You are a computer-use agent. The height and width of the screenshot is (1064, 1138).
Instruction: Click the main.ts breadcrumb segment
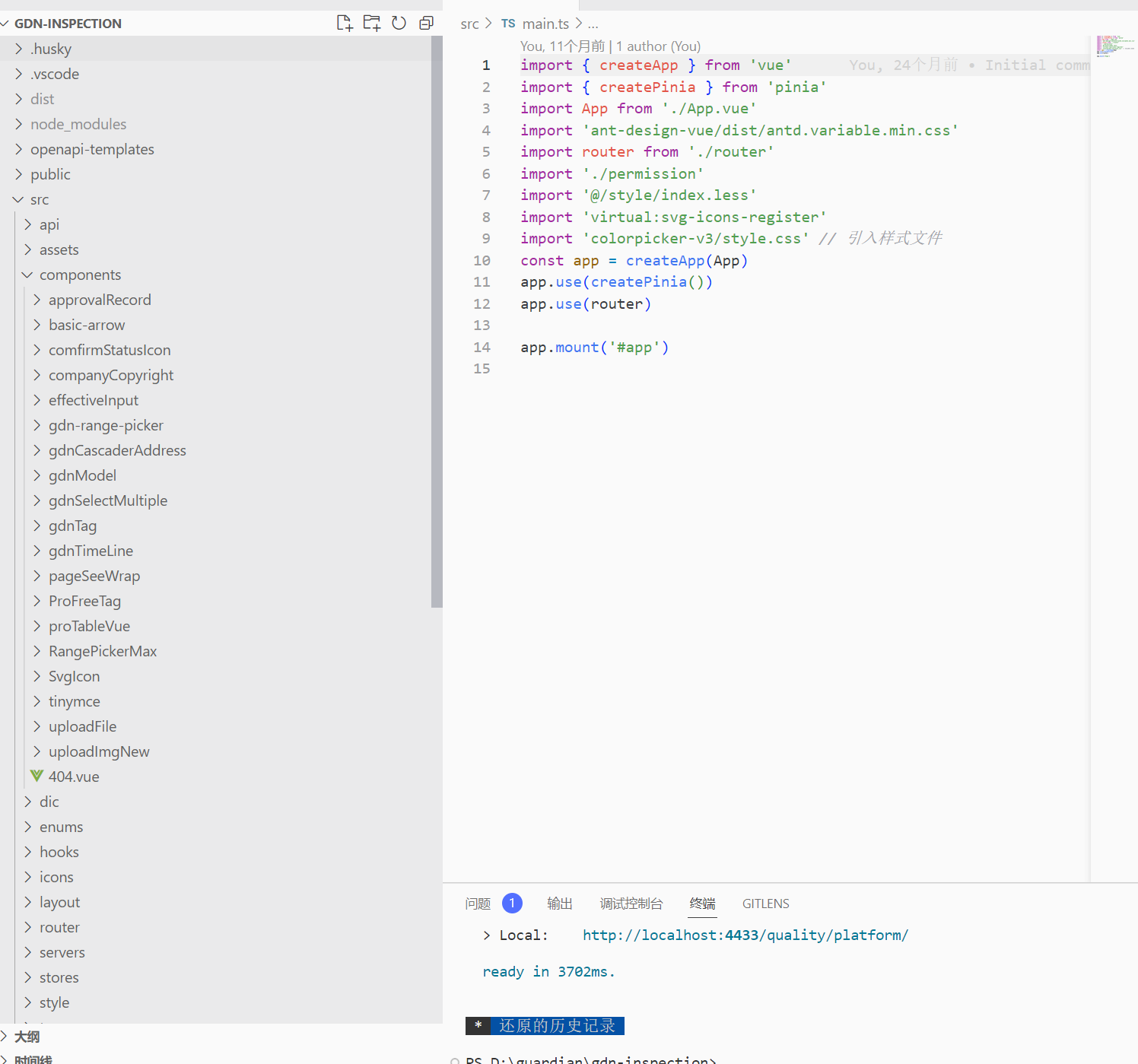545,24
